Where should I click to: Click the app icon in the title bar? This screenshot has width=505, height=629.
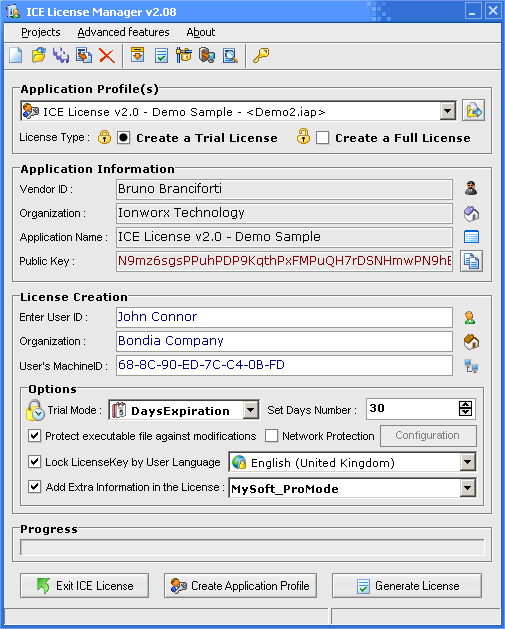click(13, 11)
